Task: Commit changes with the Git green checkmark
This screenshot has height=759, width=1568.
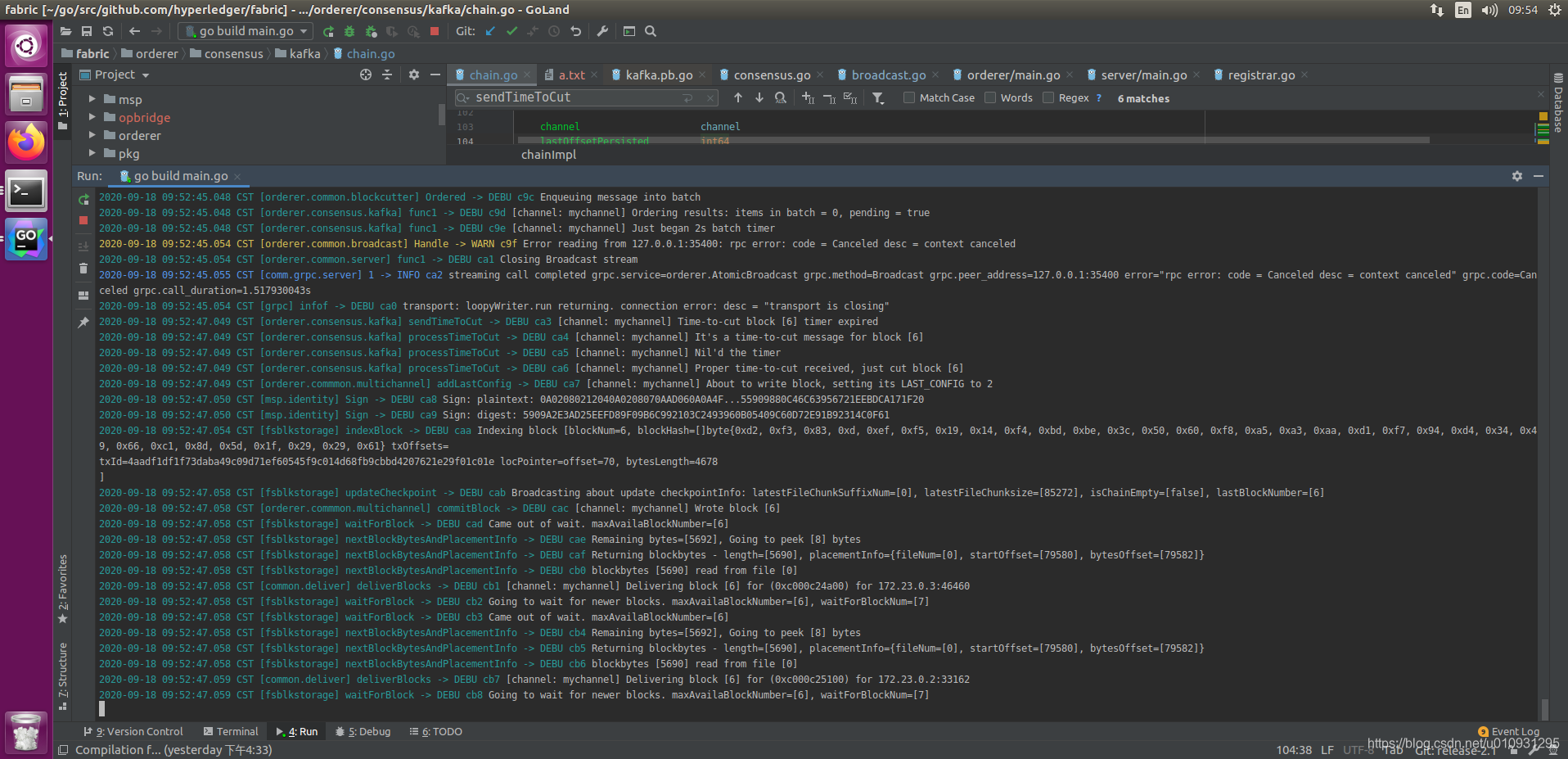Action: click(511, 31)
